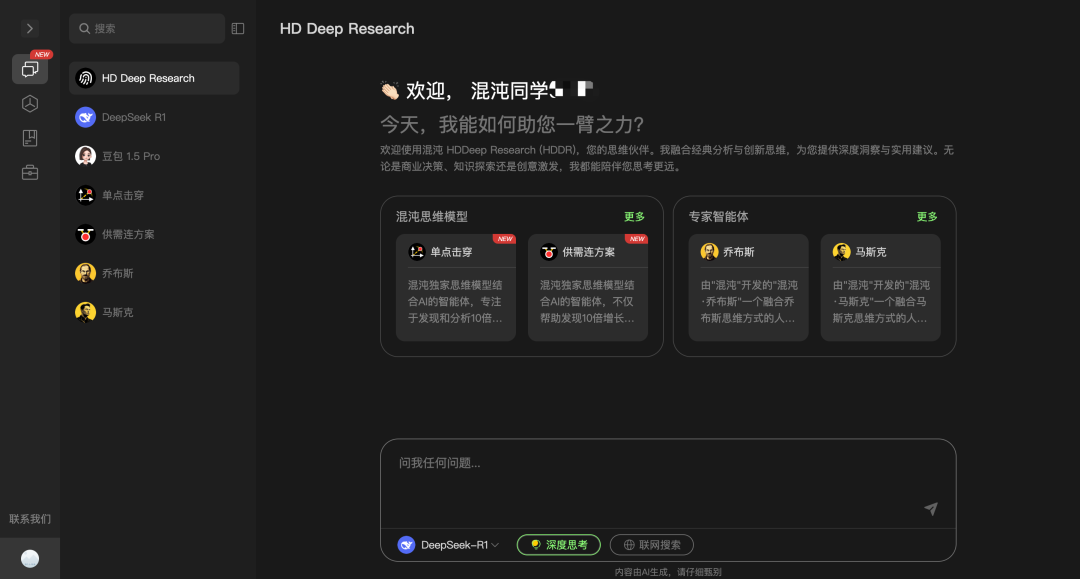The image size is (1080, 579).
Task: Select 马斯克 in the sidebar list
Action: point(154,313)
